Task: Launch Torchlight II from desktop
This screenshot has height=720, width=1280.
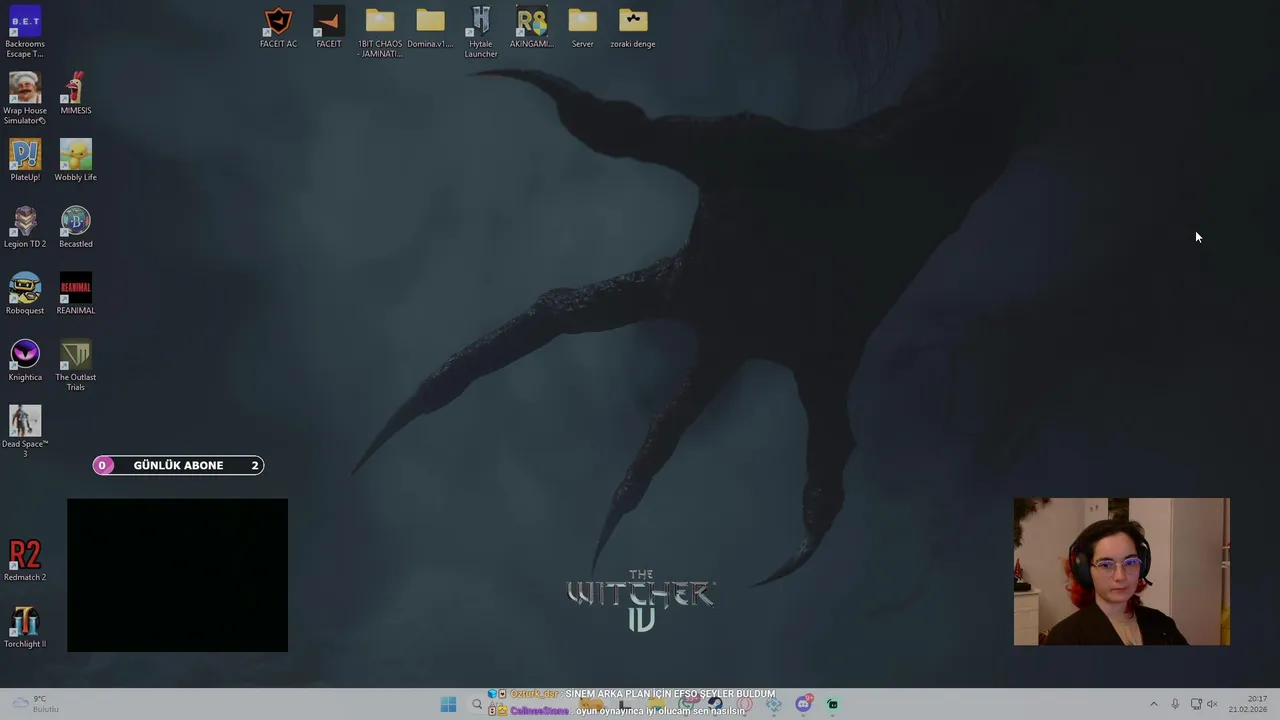Action: tap(25, 627)
